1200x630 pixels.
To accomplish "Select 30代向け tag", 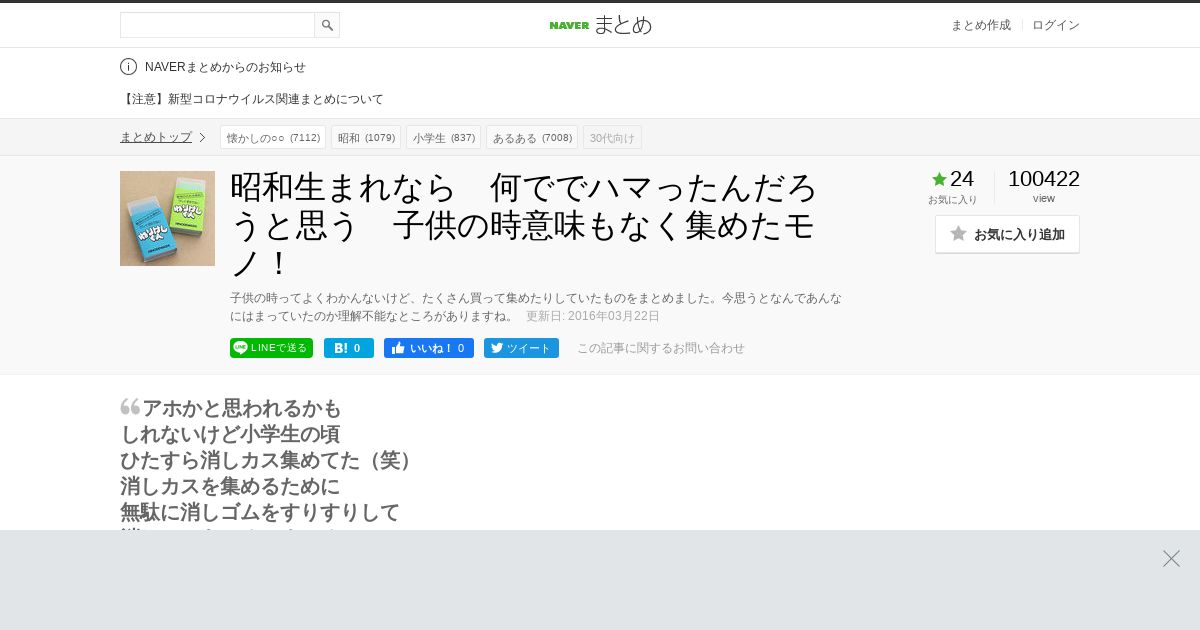I will (x=612, y=137).
